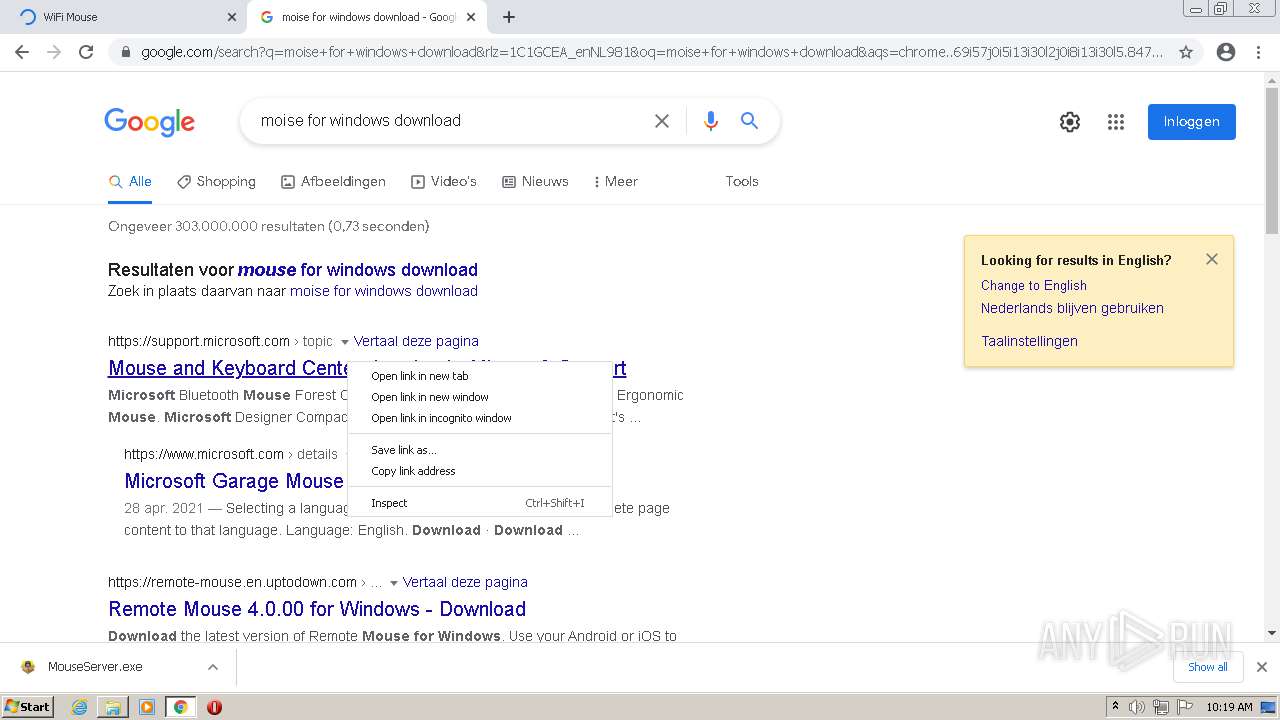Switch to Afbeeldingen results
The height and width of the screenshot is (720, 1280).
pos(333,182)
